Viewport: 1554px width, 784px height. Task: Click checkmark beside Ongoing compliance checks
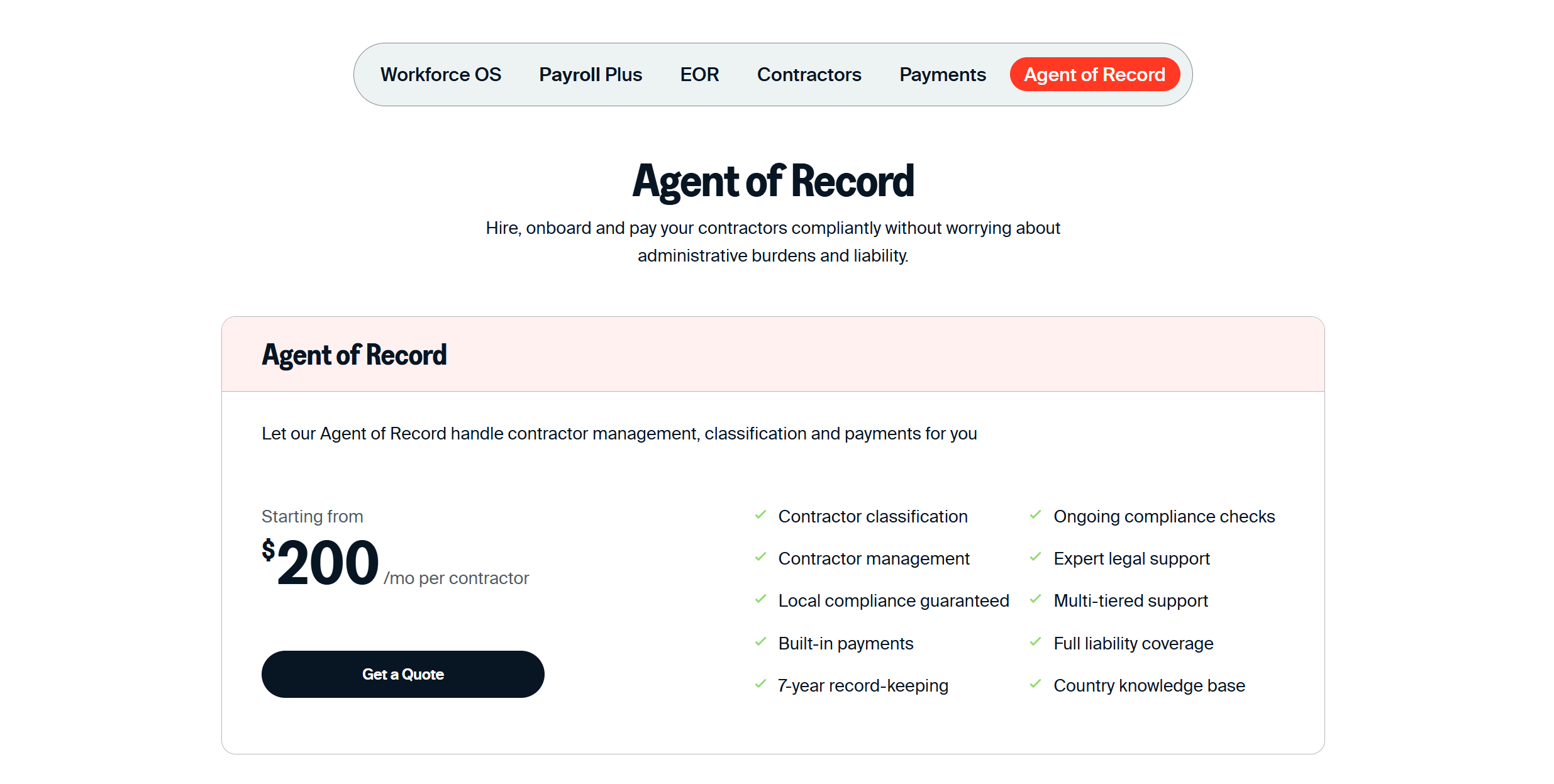point(1035,515)
